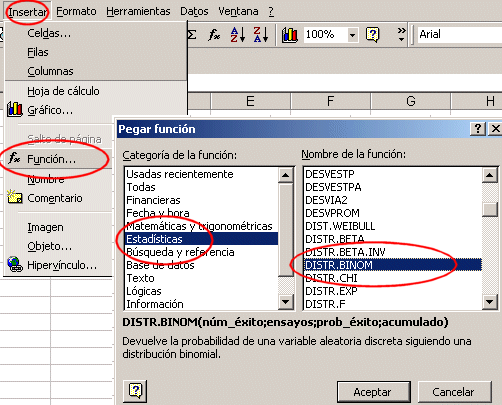The height and width of the screenshot is (405, 502).
Task: Open the Paste Function fx toolbar icon
Action: (214, 34)
